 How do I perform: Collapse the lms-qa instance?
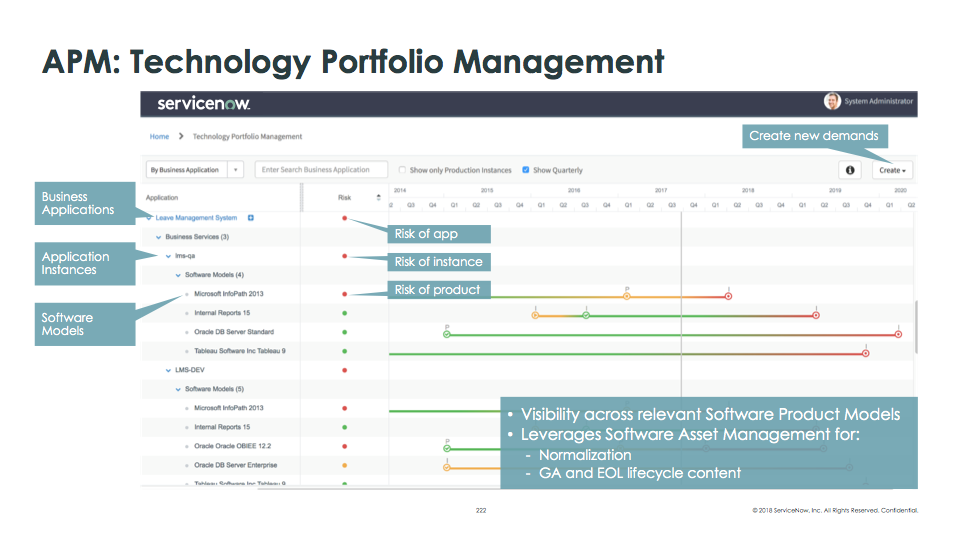coord(168,256)
